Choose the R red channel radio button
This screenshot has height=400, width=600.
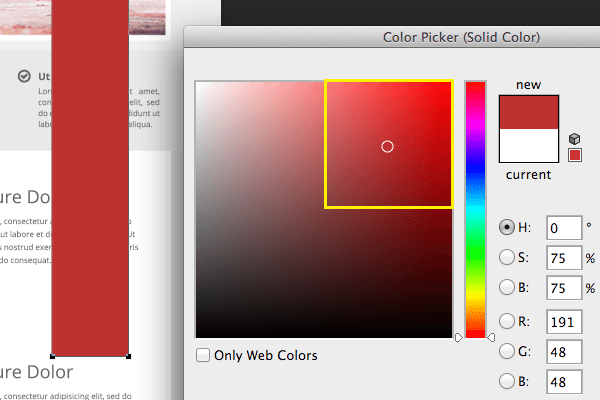(x=507, y=321)
